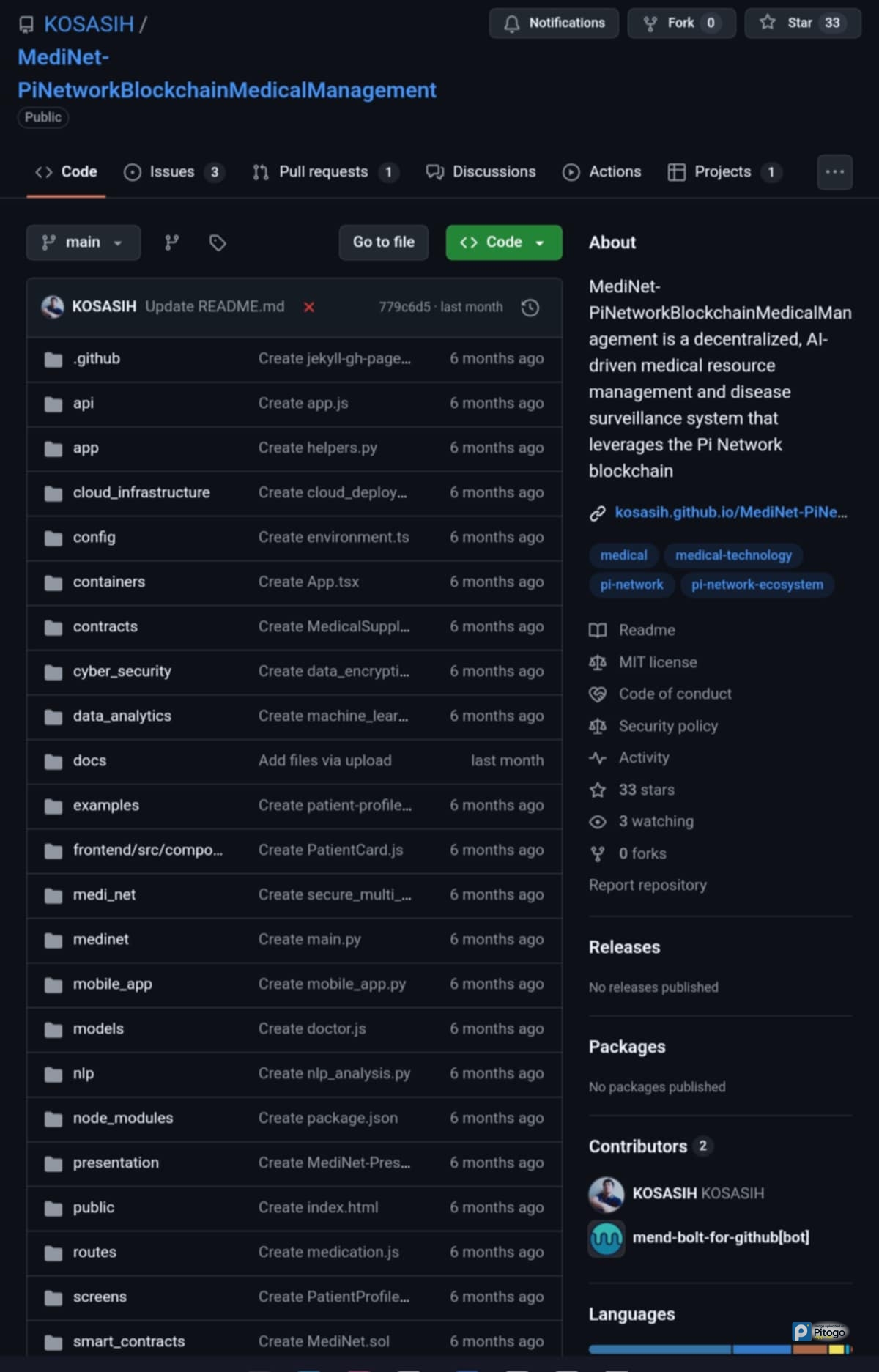Switch to the Issues tab
This screenshot has height=1372, width=879.
point(173,172)
